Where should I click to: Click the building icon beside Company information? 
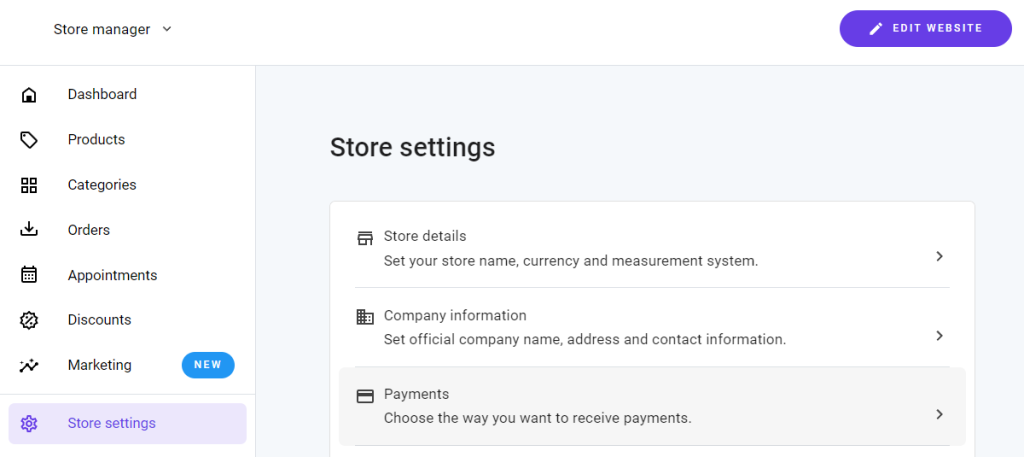pos(365,317)
